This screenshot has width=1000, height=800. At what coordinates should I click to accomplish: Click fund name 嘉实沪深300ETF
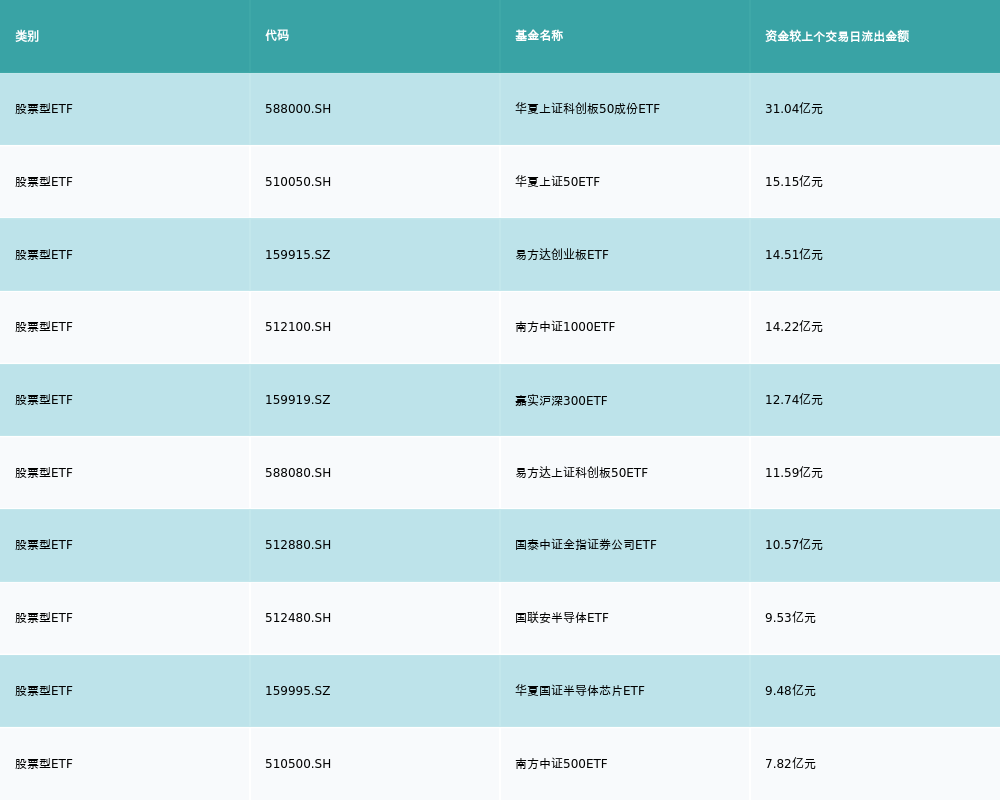(x=561, y=401)
